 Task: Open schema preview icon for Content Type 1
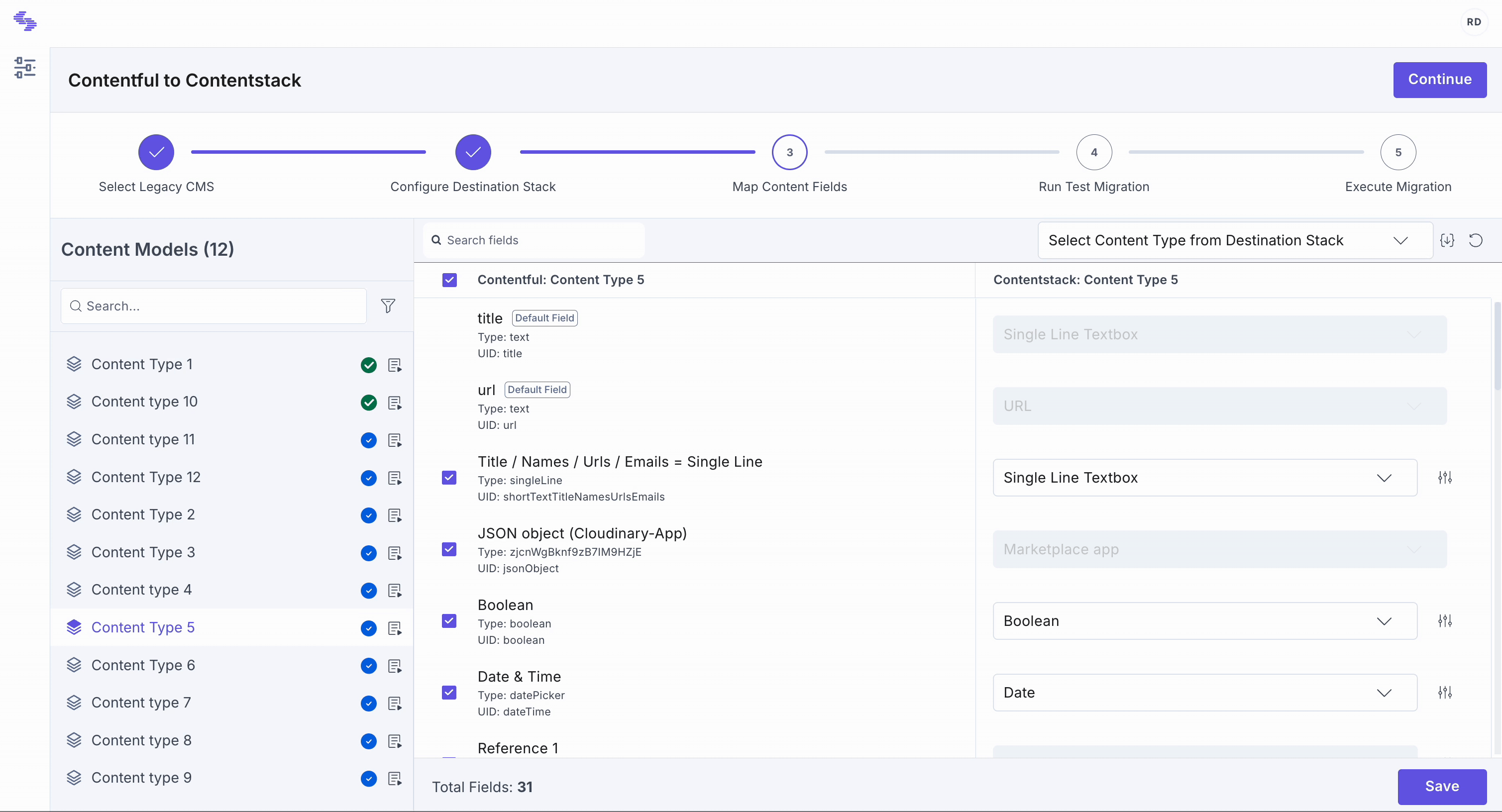tap(395, 365)
